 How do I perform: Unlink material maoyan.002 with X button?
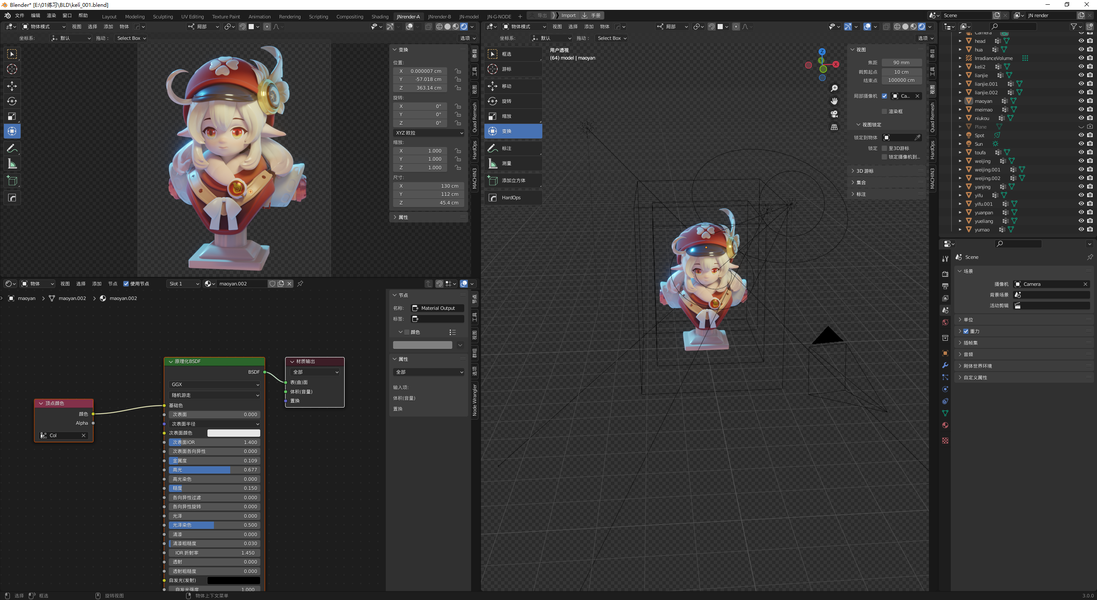[289, 284]
